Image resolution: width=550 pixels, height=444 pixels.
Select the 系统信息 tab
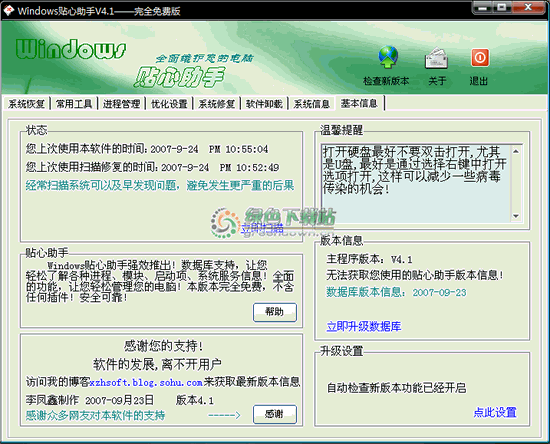point(311,104)
